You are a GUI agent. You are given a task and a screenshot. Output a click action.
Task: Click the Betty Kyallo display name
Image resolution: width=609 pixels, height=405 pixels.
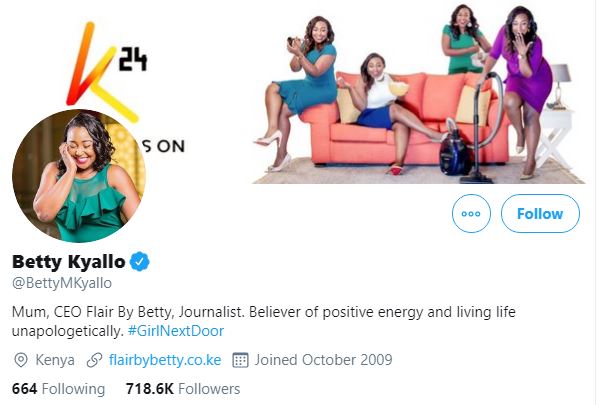coord(70,262)
